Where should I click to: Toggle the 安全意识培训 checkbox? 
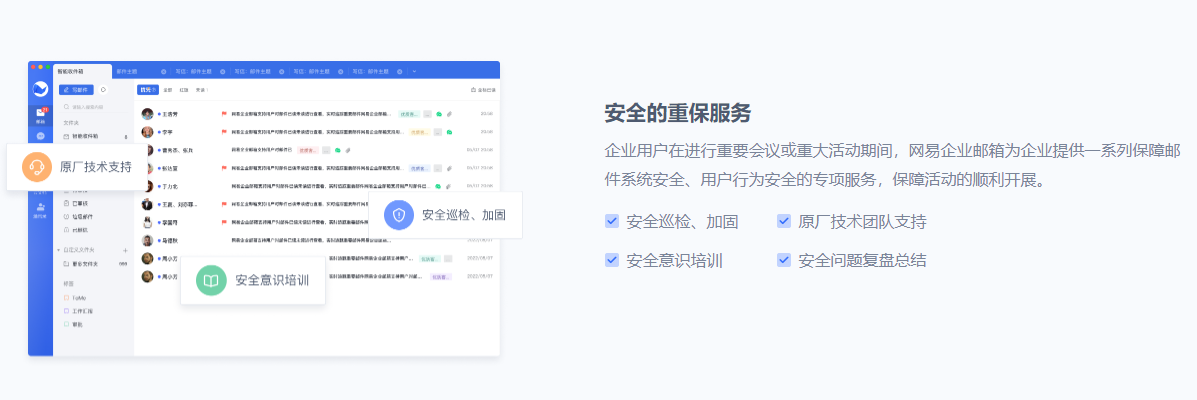(612, 260)
